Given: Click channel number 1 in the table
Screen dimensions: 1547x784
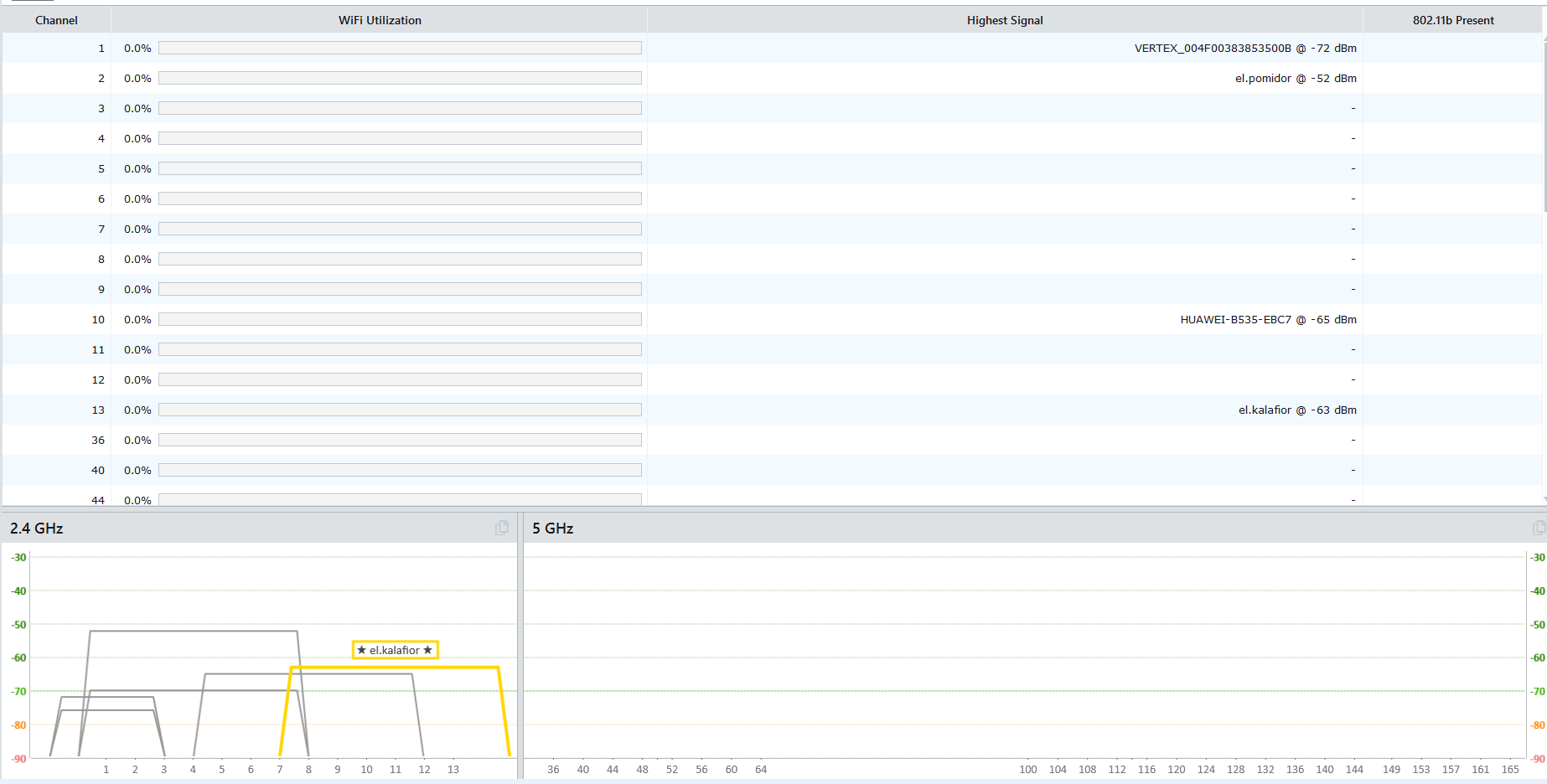Looking at the screenshot, I should pos(101,48).
